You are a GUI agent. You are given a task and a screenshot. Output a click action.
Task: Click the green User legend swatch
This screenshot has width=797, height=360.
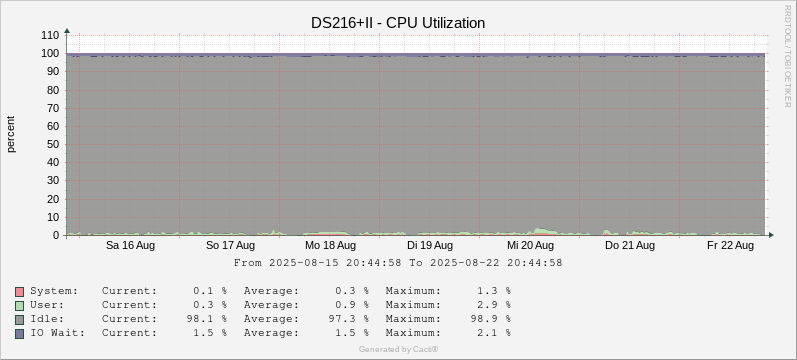point(19,306)
